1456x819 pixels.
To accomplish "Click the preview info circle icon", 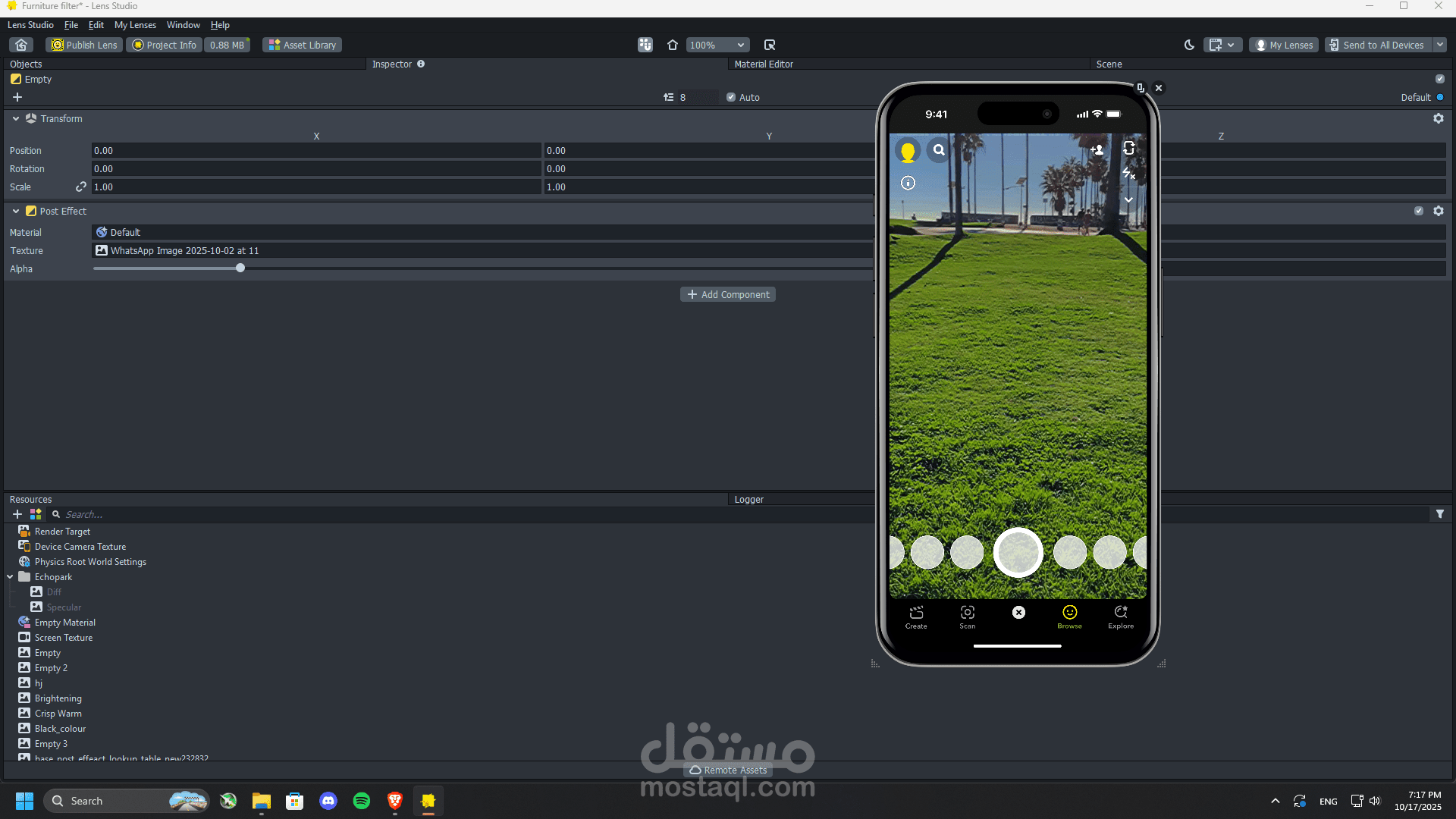I will click(x=908, y=183).
